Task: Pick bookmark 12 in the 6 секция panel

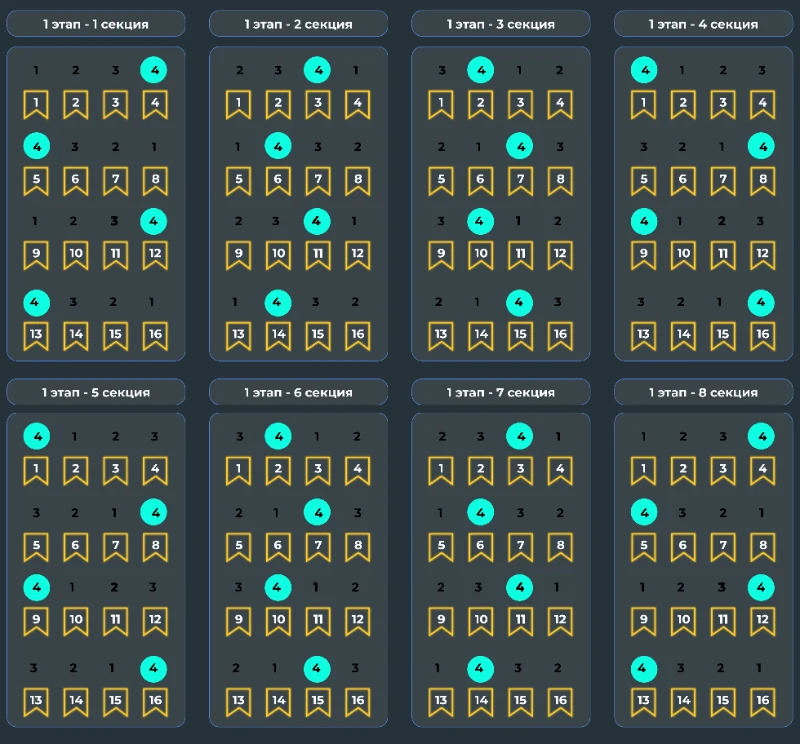Action: [358, 621]
